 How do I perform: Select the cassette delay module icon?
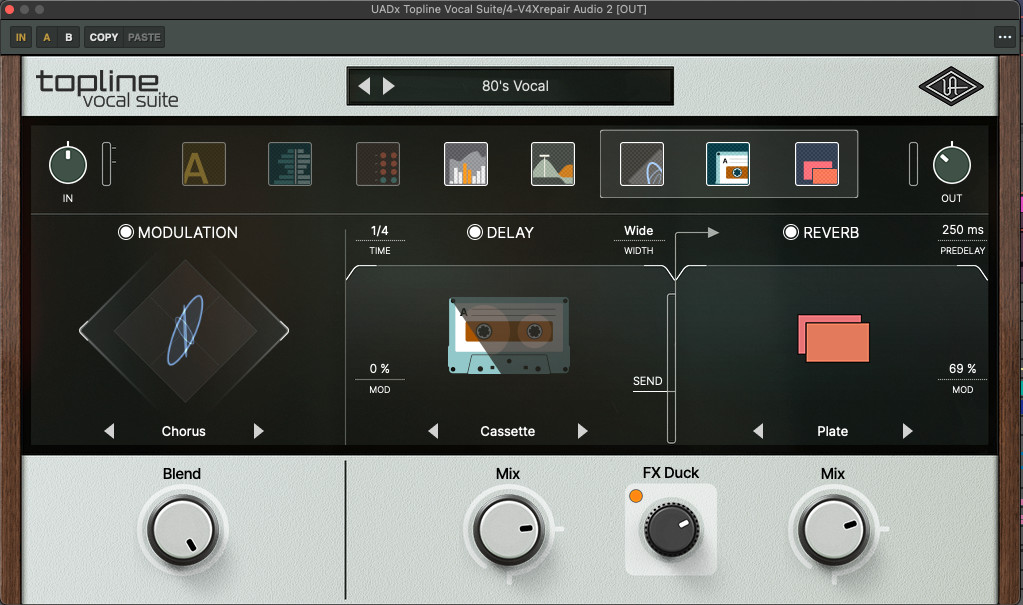[728, 164]
